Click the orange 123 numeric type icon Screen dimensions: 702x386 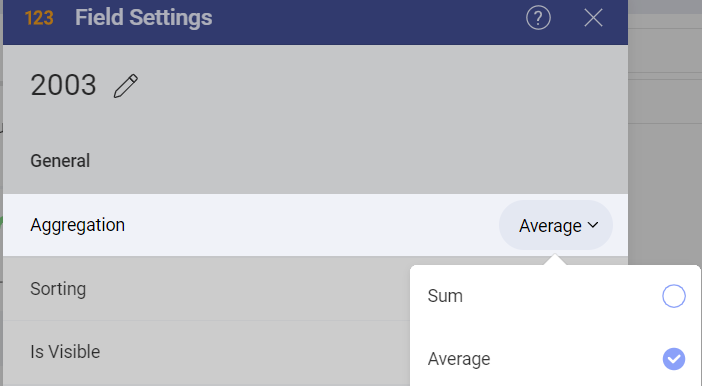coord(39,18)
